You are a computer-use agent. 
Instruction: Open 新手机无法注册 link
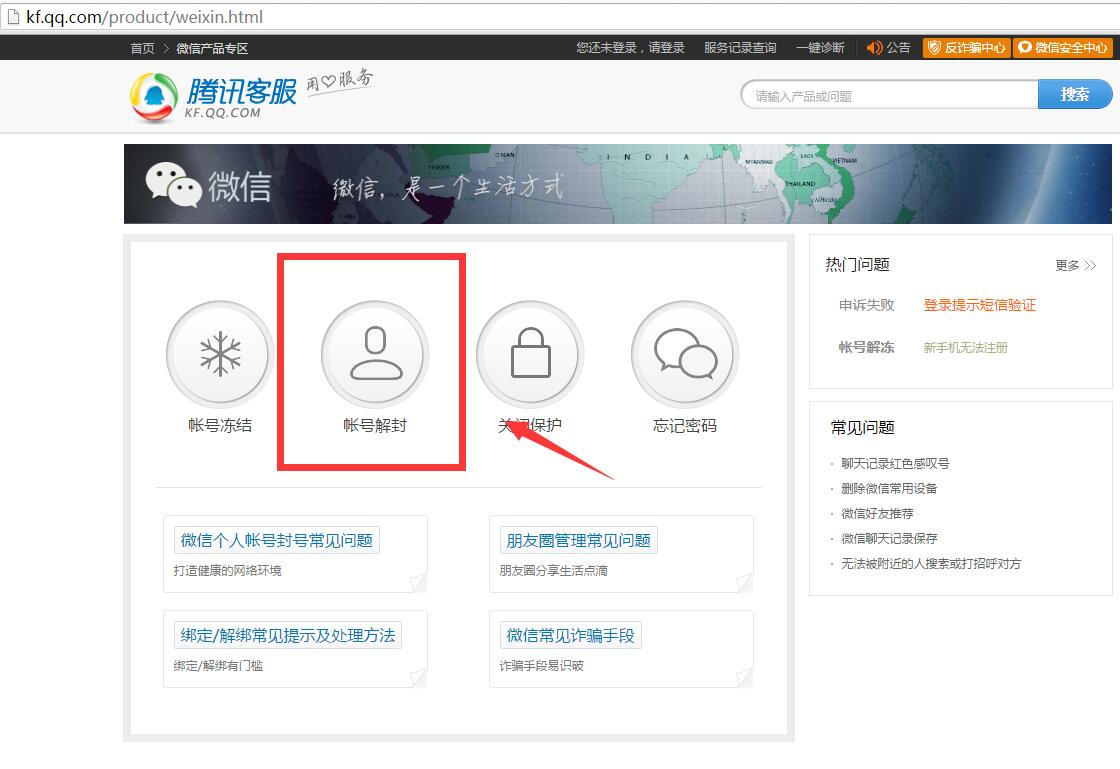click(965, 348)
